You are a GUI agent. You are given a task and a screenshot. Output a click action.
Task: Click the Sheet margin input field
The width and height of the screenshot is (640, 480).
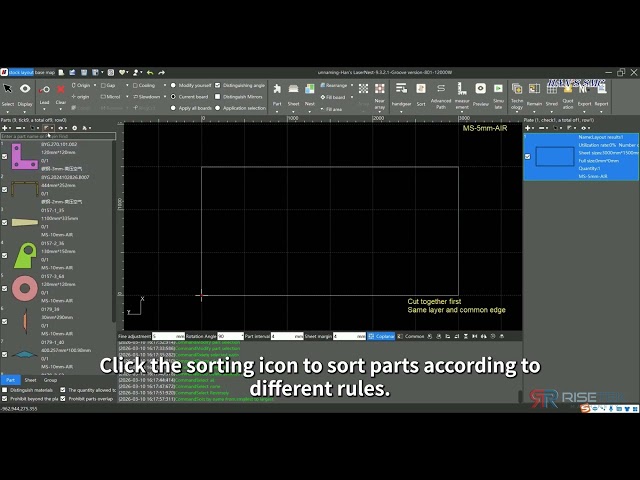point(349,336)
